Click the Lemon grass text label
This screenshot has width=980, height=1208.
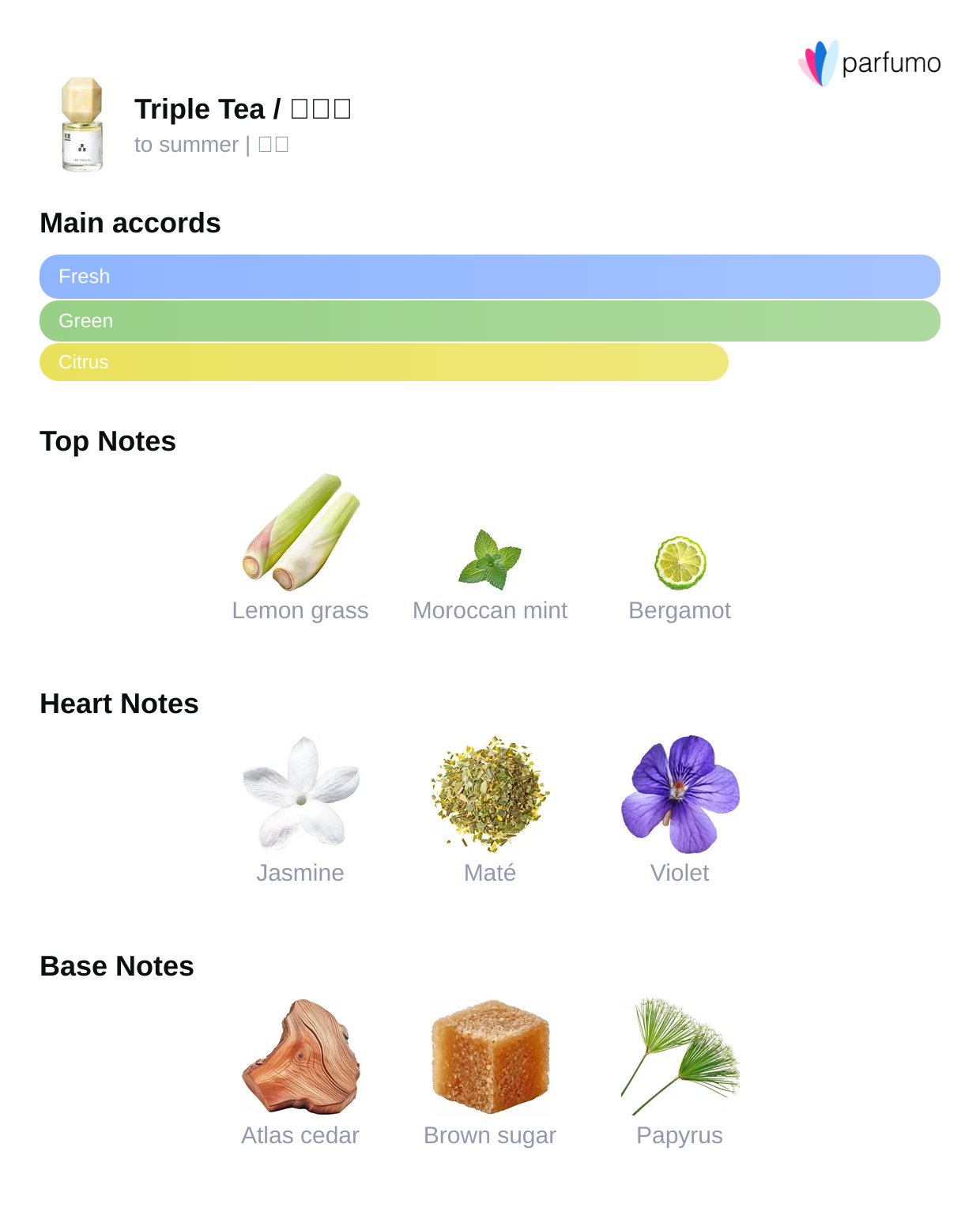point(300,610)
